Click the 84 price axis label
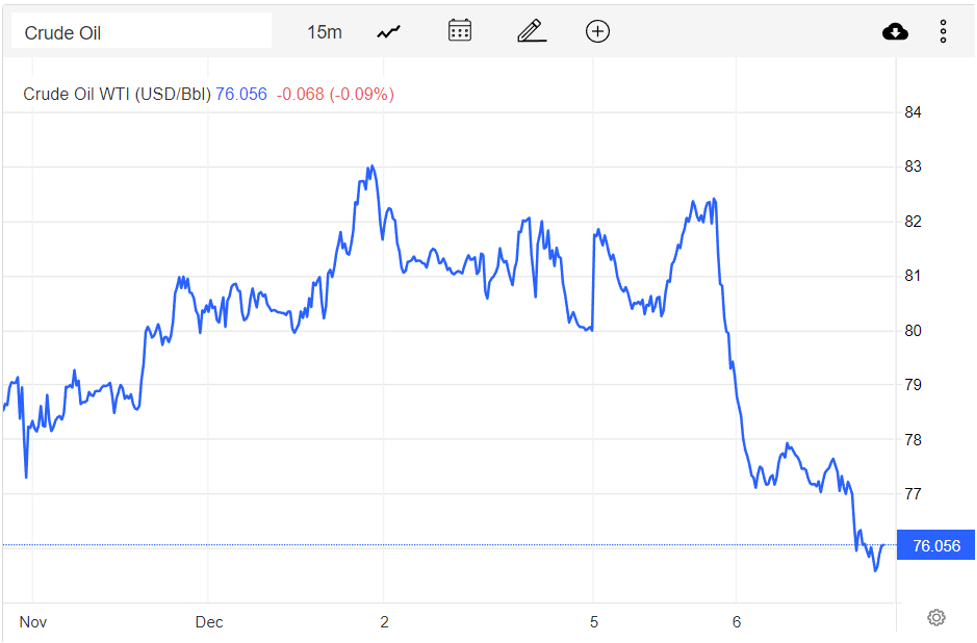 (913, 112)
